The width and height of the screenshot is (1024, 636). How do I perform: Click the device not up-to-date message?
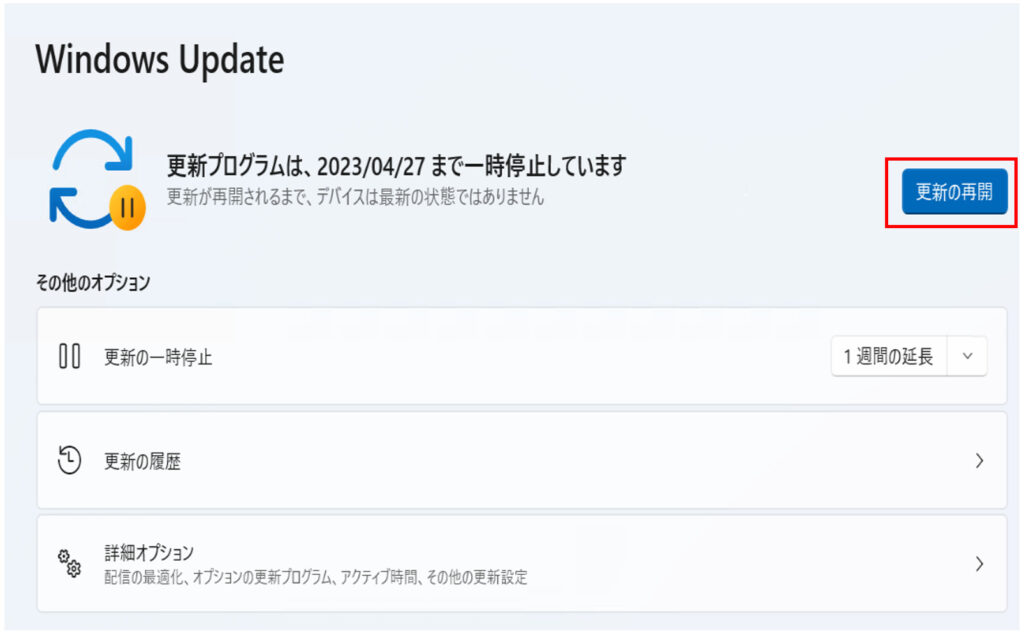point(355,197)
